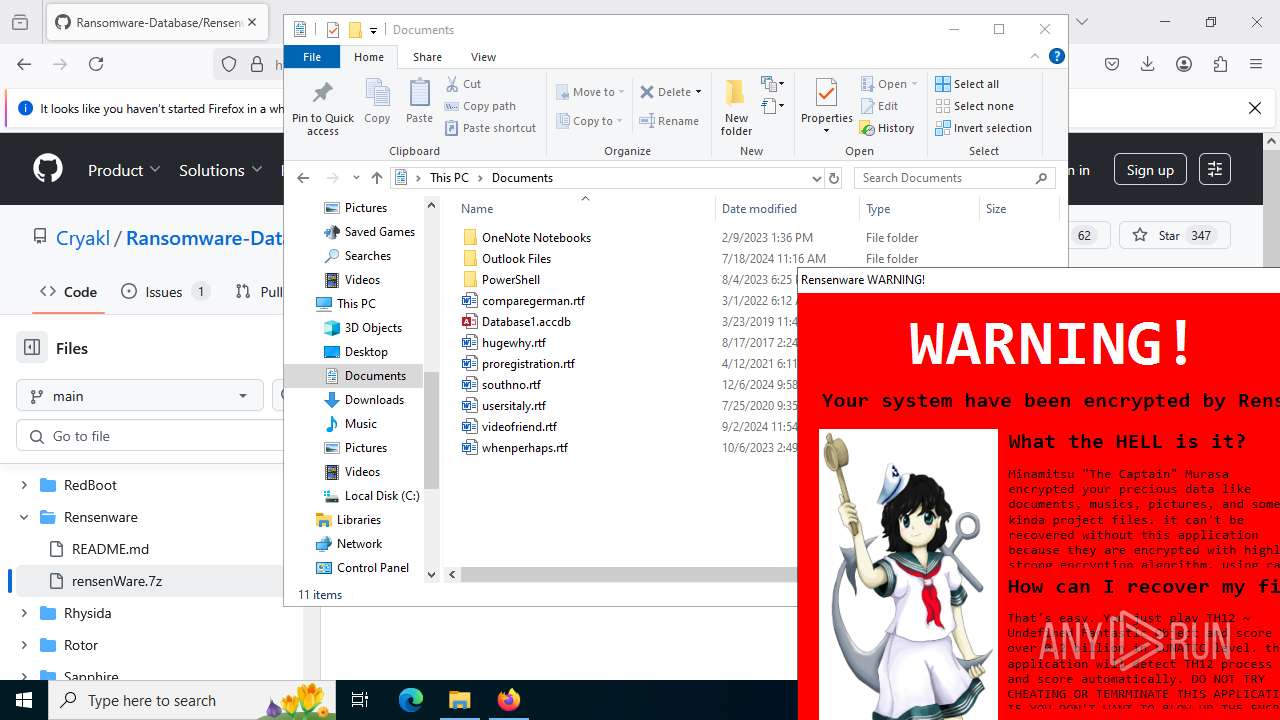Image resolution: width=1280 pixels, height=720 pixels.
Task: Open main branch selector dropdown
Action: [x=140, y=396]
